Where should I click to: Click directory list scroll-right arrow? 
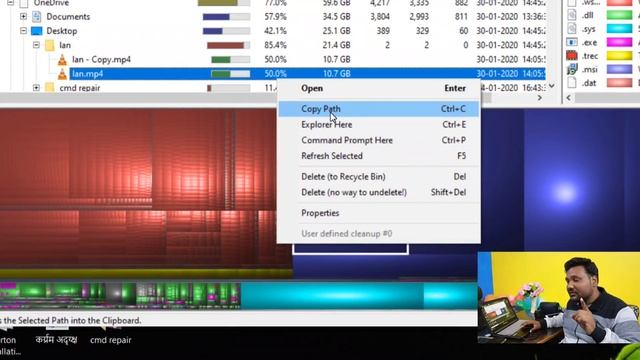(x=540, y=98)
